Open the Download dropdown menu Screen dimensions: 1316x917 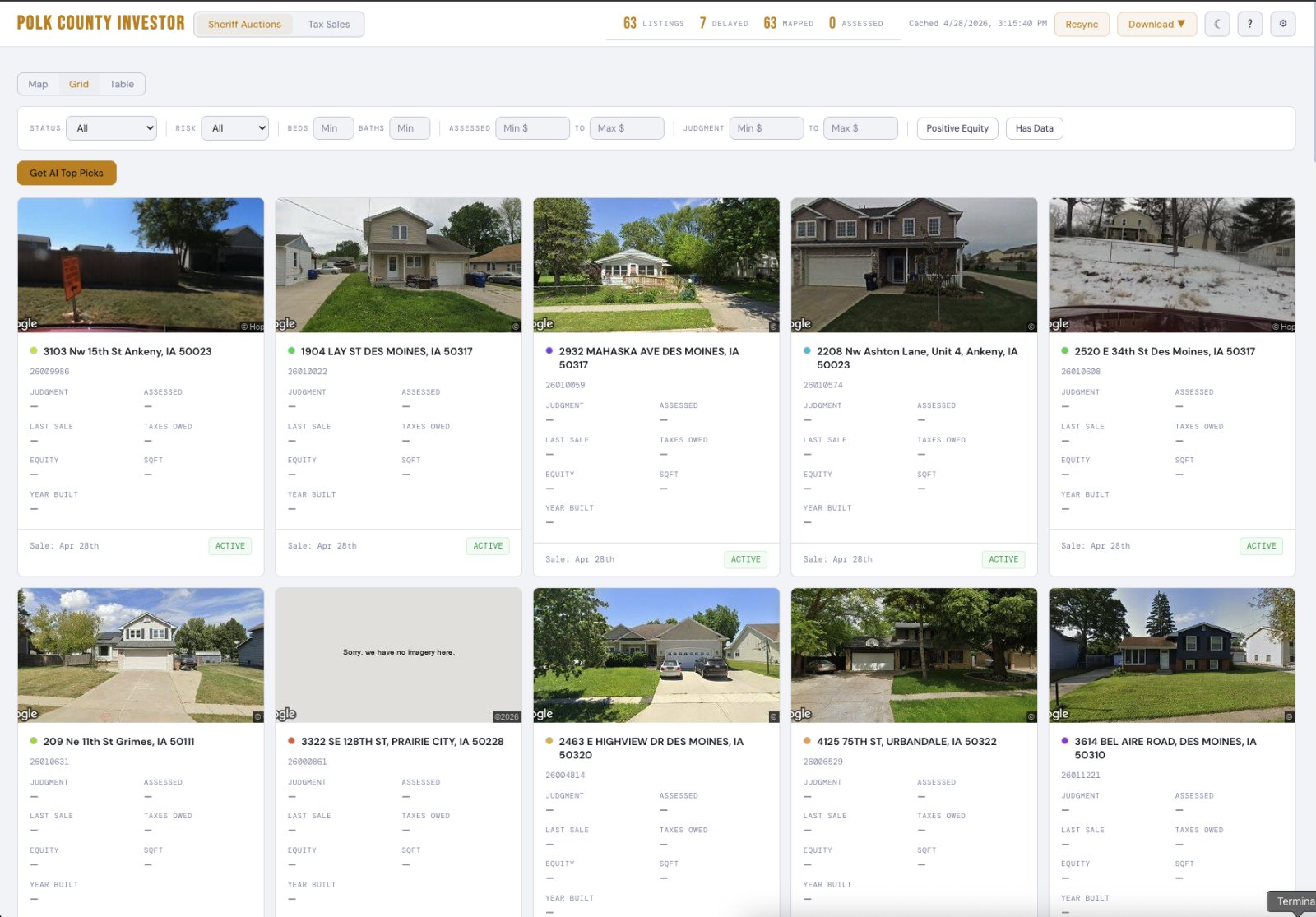1156,24
